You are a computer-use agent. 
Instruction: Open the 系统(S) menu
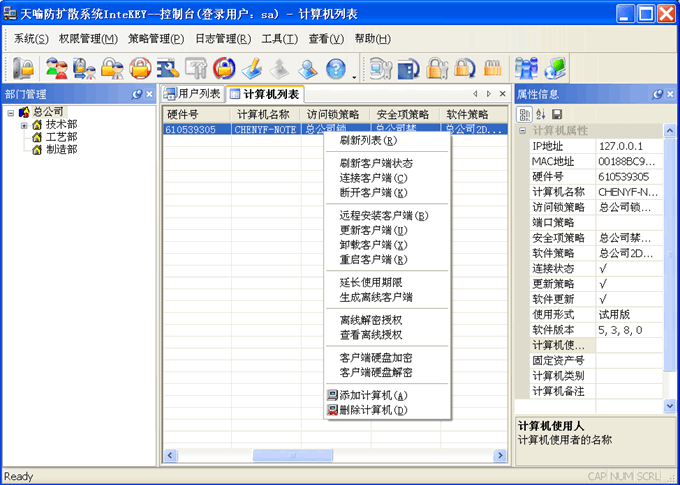pos(31,39)
